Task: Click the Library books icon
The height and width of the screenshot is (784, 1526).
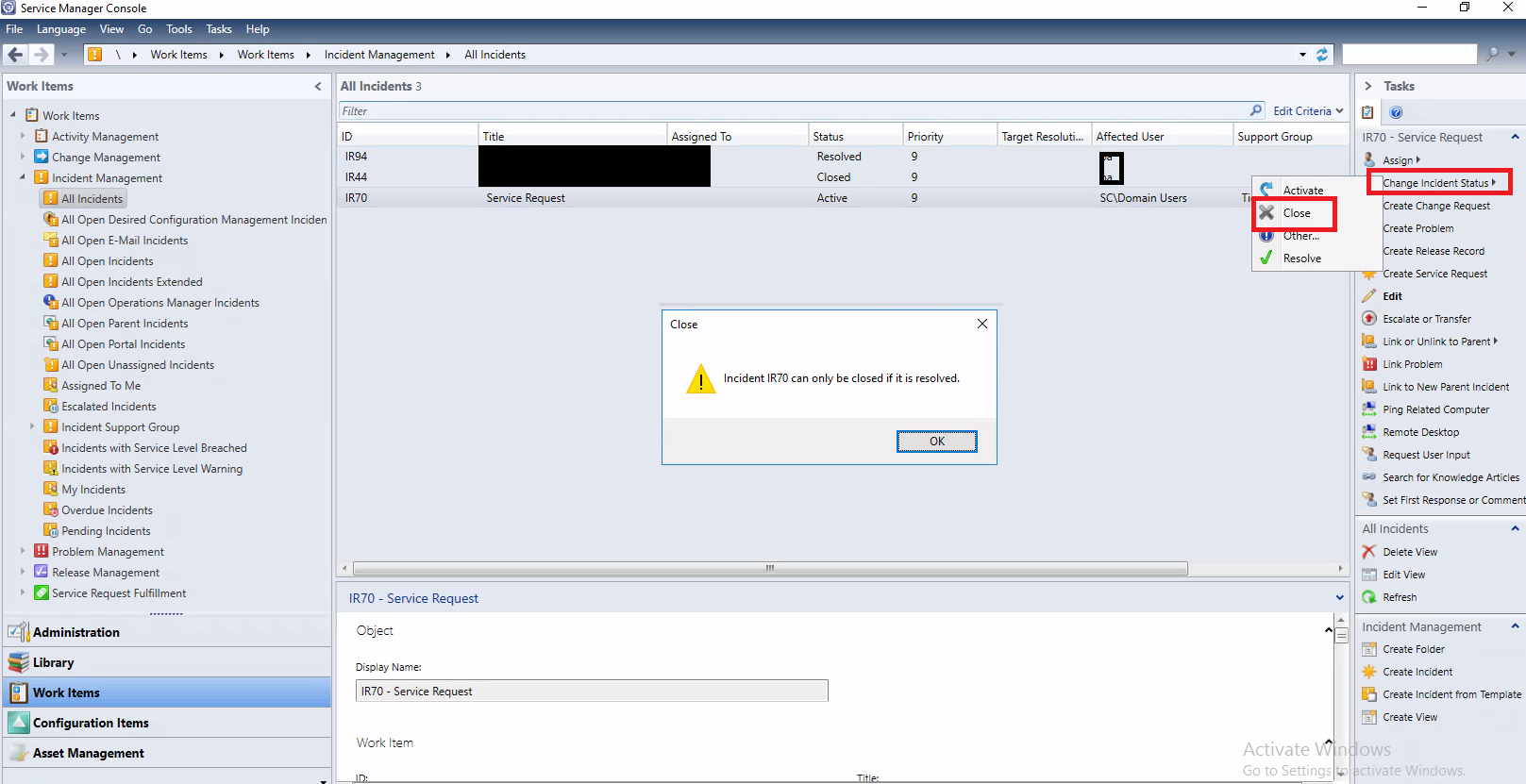Action: 18,662
